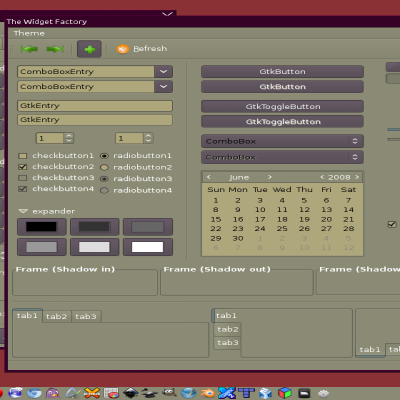Toggle checkbutton1 checkbox

click(x=23, y=156)
